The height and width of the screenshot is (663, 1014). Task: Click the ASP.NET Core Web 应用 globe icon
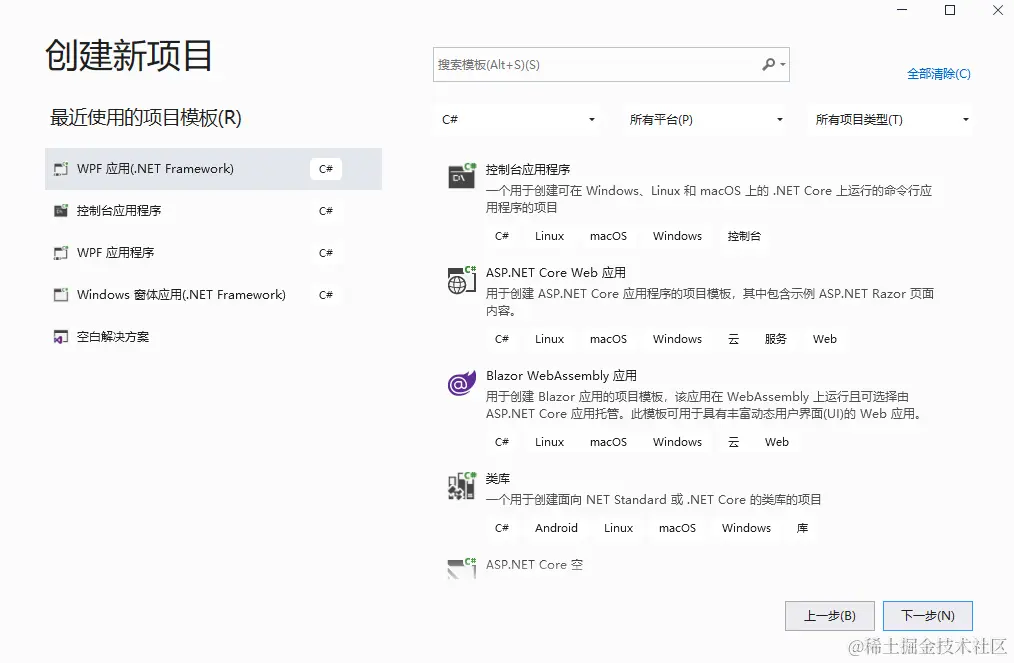click(462, 279)
